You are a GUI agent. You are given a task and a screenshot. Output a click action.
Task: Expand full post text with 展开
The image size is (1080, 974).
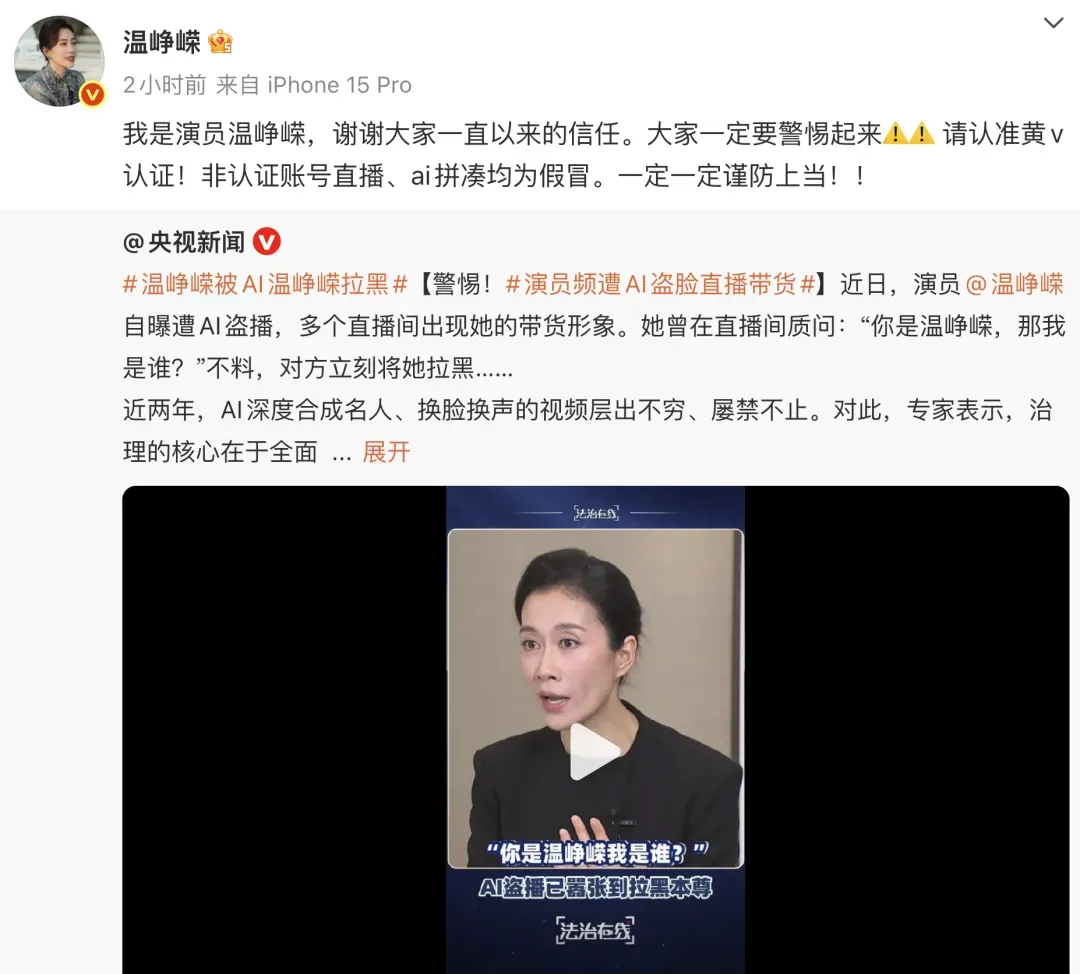386,453
